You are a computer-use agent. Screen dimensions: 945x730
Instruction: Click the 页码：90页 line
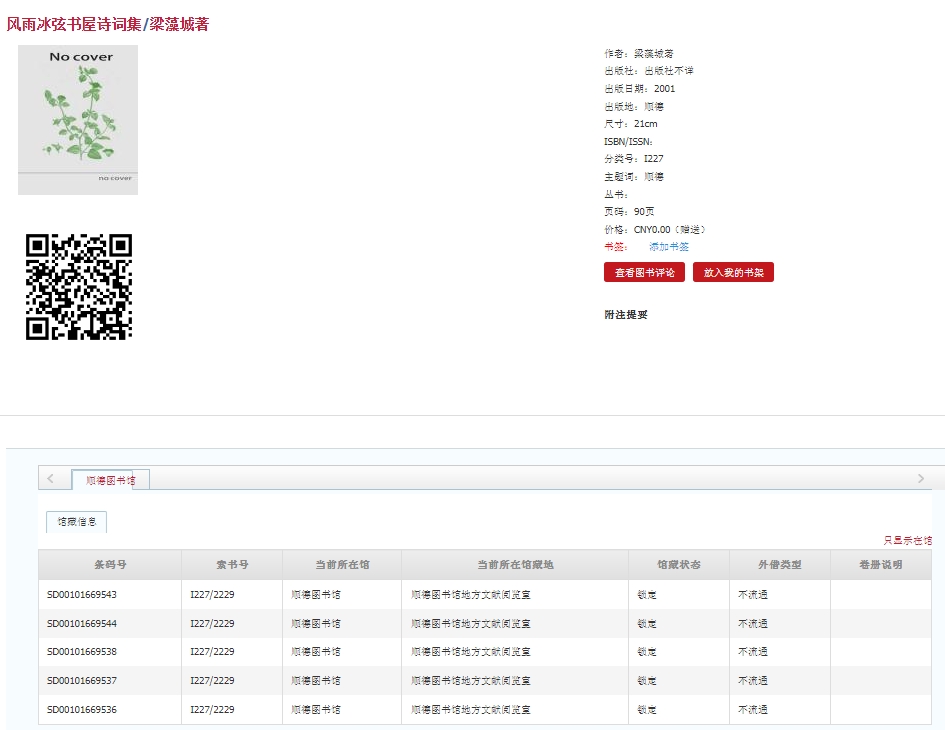click(x=629, y=212)
